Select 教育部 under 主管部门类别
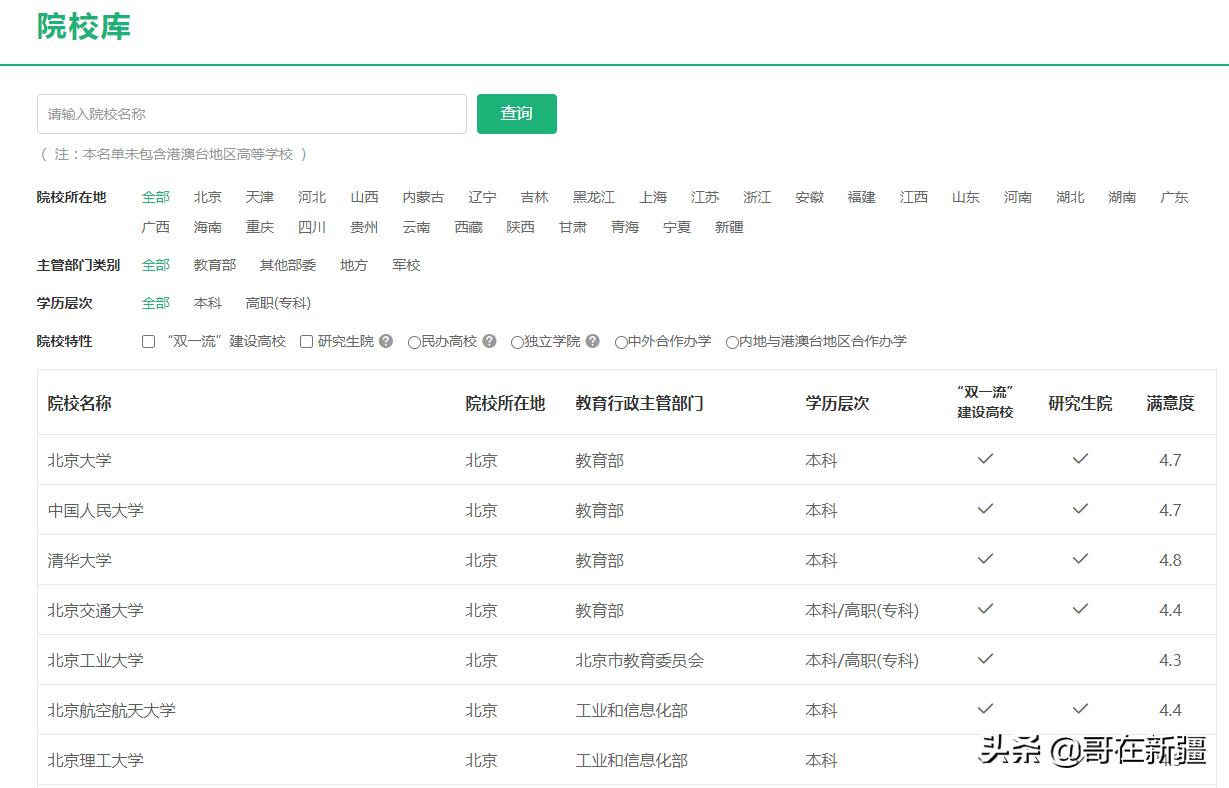The image size is (1229, 788). coord(214,265)
